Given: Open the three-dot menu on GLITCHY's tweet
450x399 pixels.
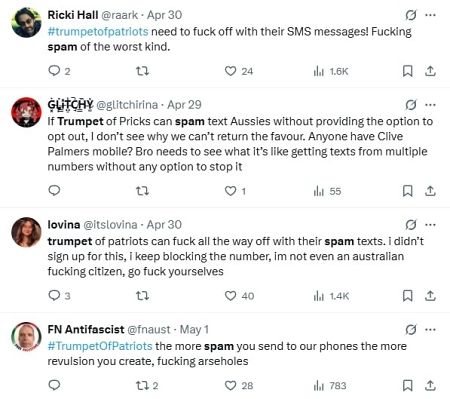Looking at the screenshot, I should [x=430, y=105].
